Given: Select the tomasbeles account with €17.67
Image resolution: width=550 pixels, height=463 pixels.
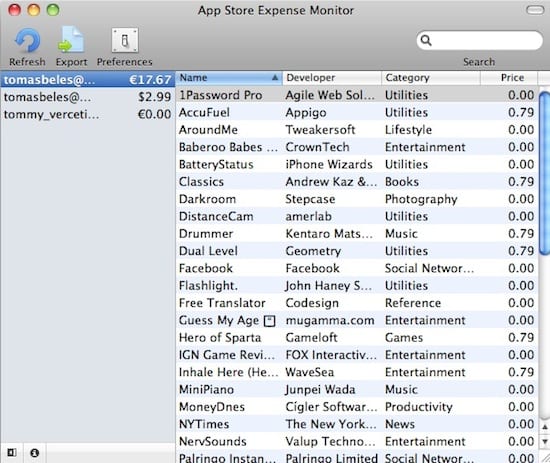Looking at the screenshot, I should [87, 80].
